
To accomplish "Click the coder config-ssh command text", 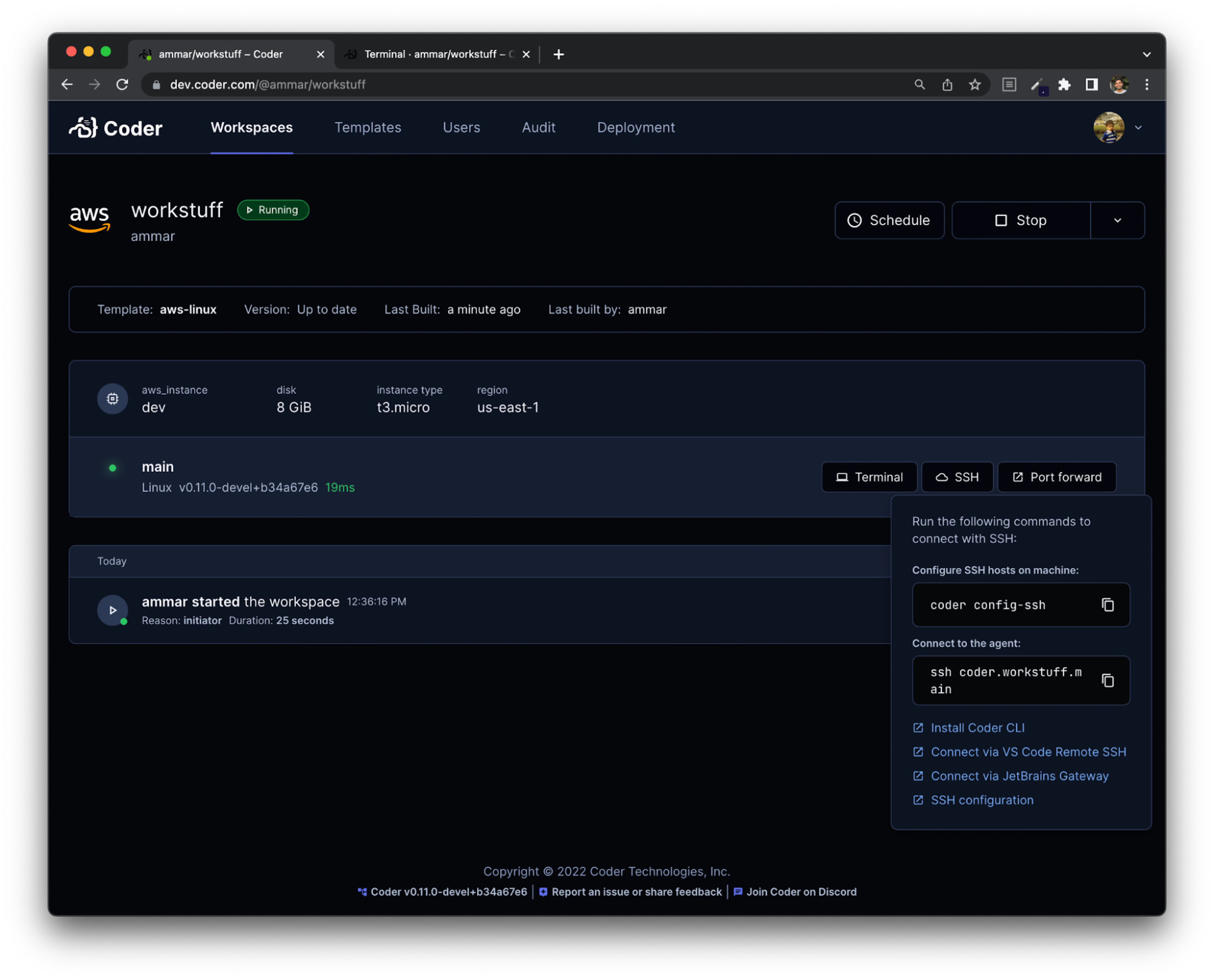I will click(x=988, y=605).
